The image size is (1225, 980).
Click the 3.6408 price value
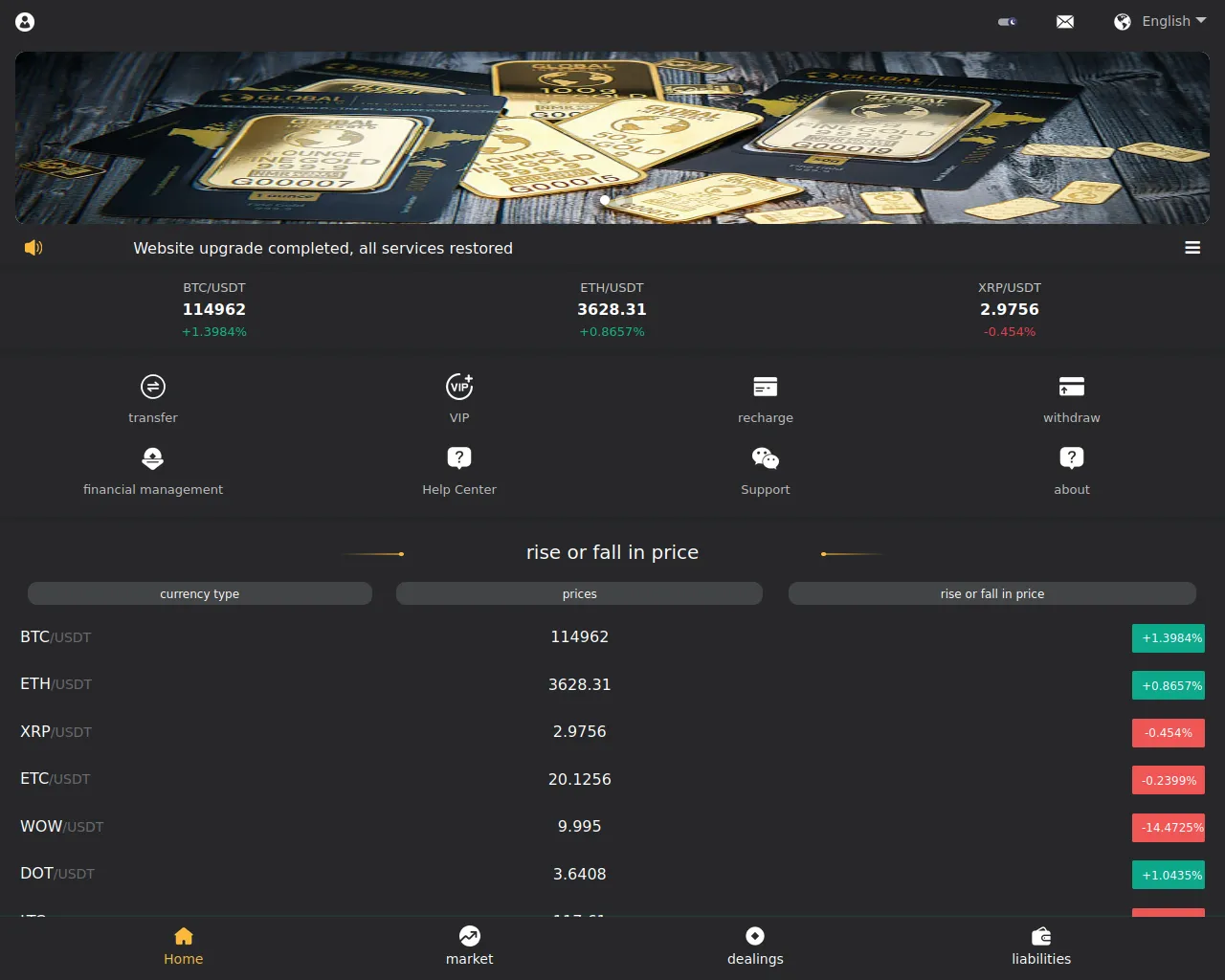pos(580,874)
